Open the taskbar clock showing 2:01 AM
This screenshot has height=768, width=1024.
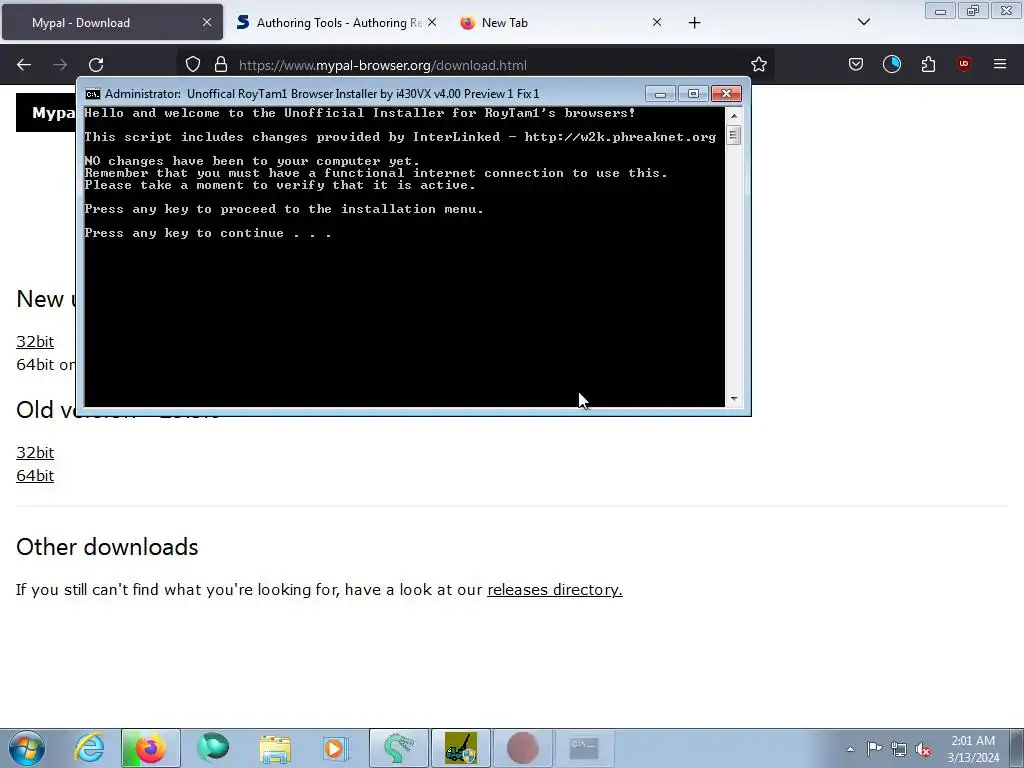pyautogui.click(x=973, y=749)
